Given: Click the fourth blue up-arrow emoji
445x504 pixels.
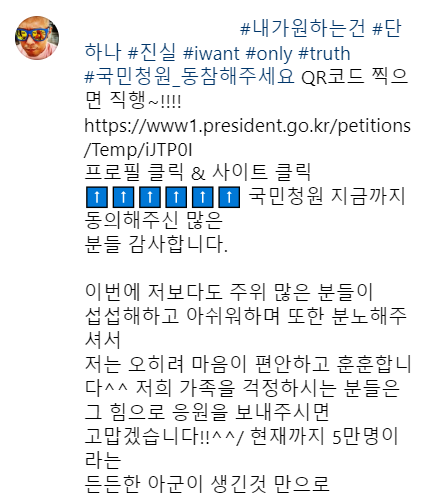Looking at the screenshot, I should (x=176, y=197).
